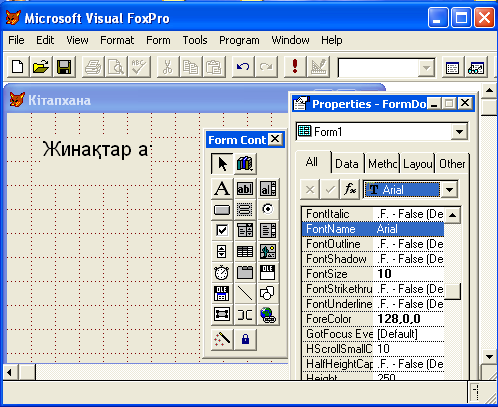This screenshot has width=498, height=407.
Task: Select the Text Box control icon
Action: click(x=245, y=188)
